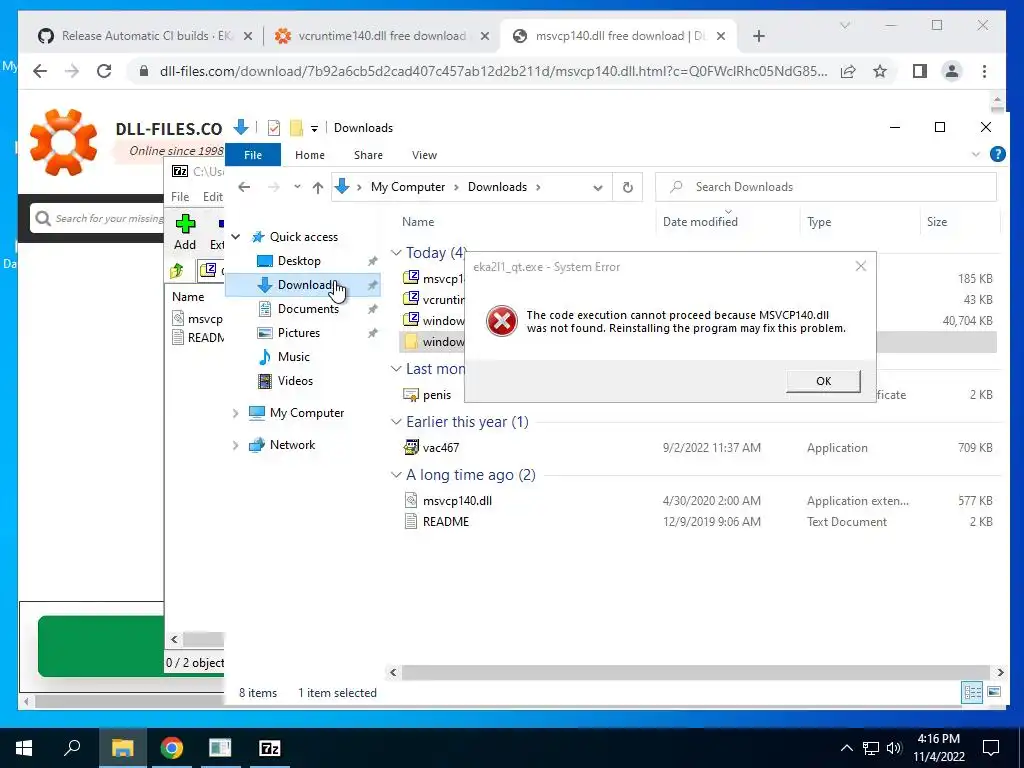The width and height of the screenshot is (1024, 768).
Task: Click the Explorer horizontal scrollbar
Action: coord(696,672)
